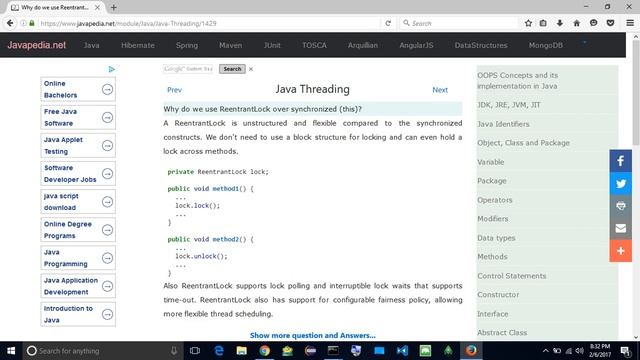The width and height of the screenshot is (640, 360).
Task: Open a new tab with plus button
Action: point(113,7)
